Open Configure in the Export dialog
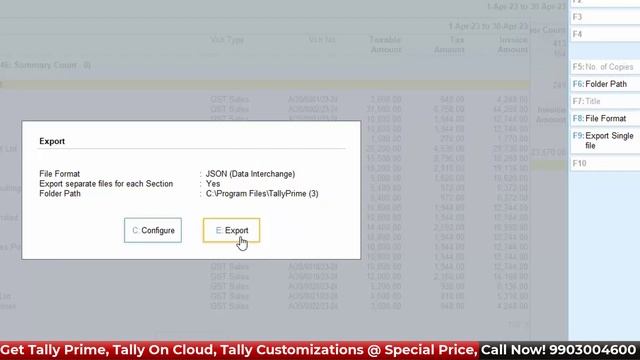The image size is (640, 360). click(x=153, y=230)
